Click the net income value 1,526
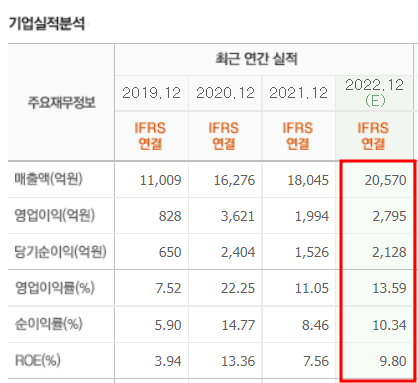The image size is (418, 383). coord(312,252)
